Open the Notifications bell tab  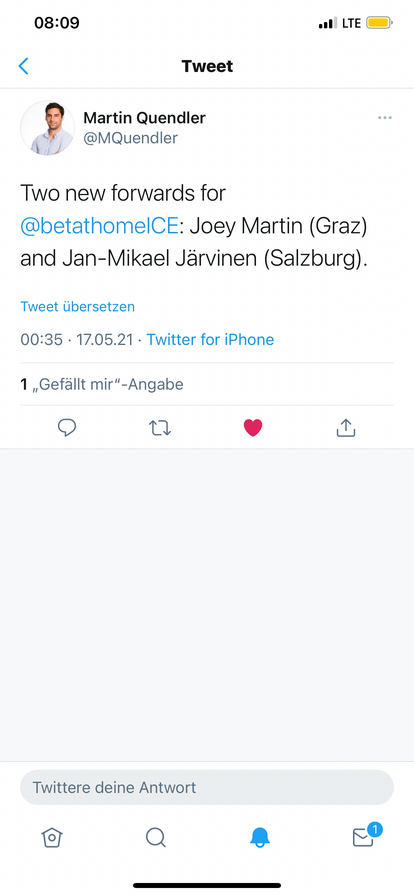click(260, 838)
